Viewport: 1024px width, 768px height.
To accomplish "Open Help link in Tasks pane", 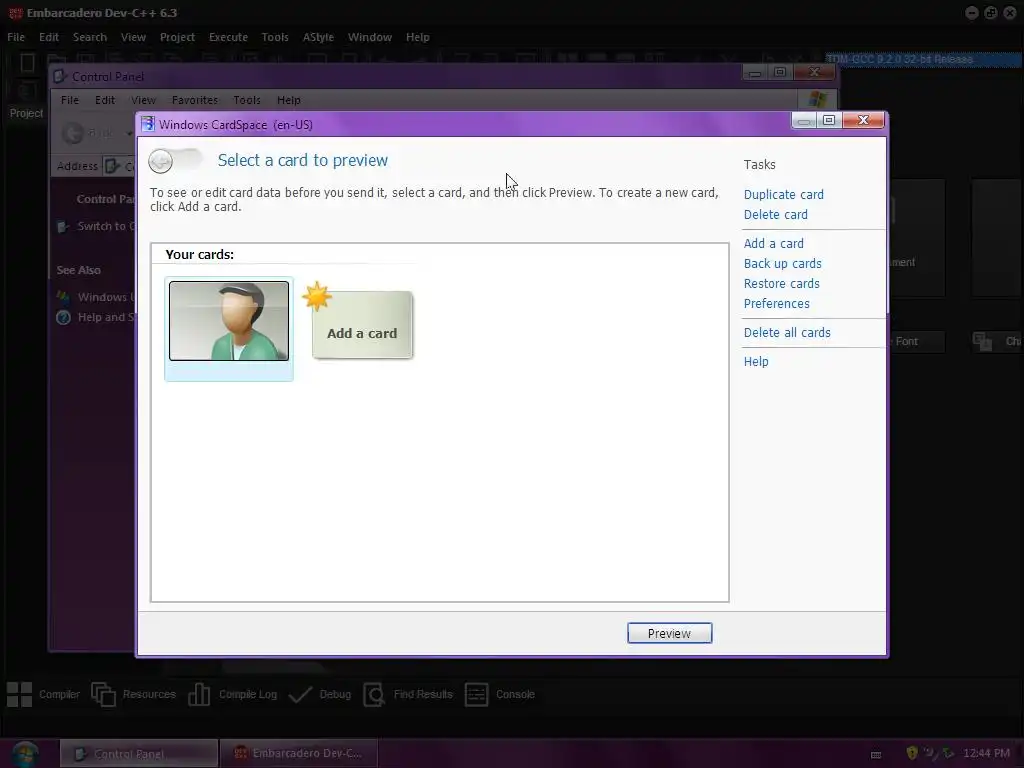I will (x=756, y=362).
